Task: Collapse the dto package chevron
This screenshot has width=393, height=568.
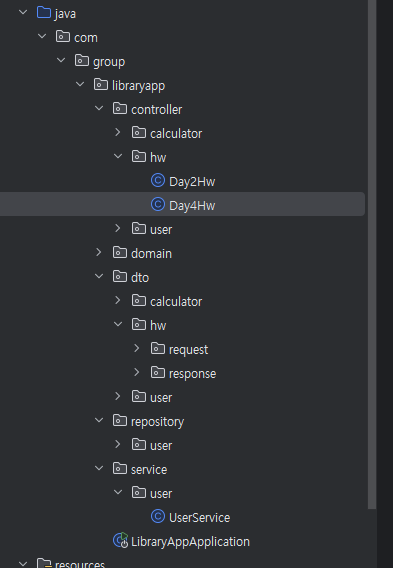Action: click(99, 276)
